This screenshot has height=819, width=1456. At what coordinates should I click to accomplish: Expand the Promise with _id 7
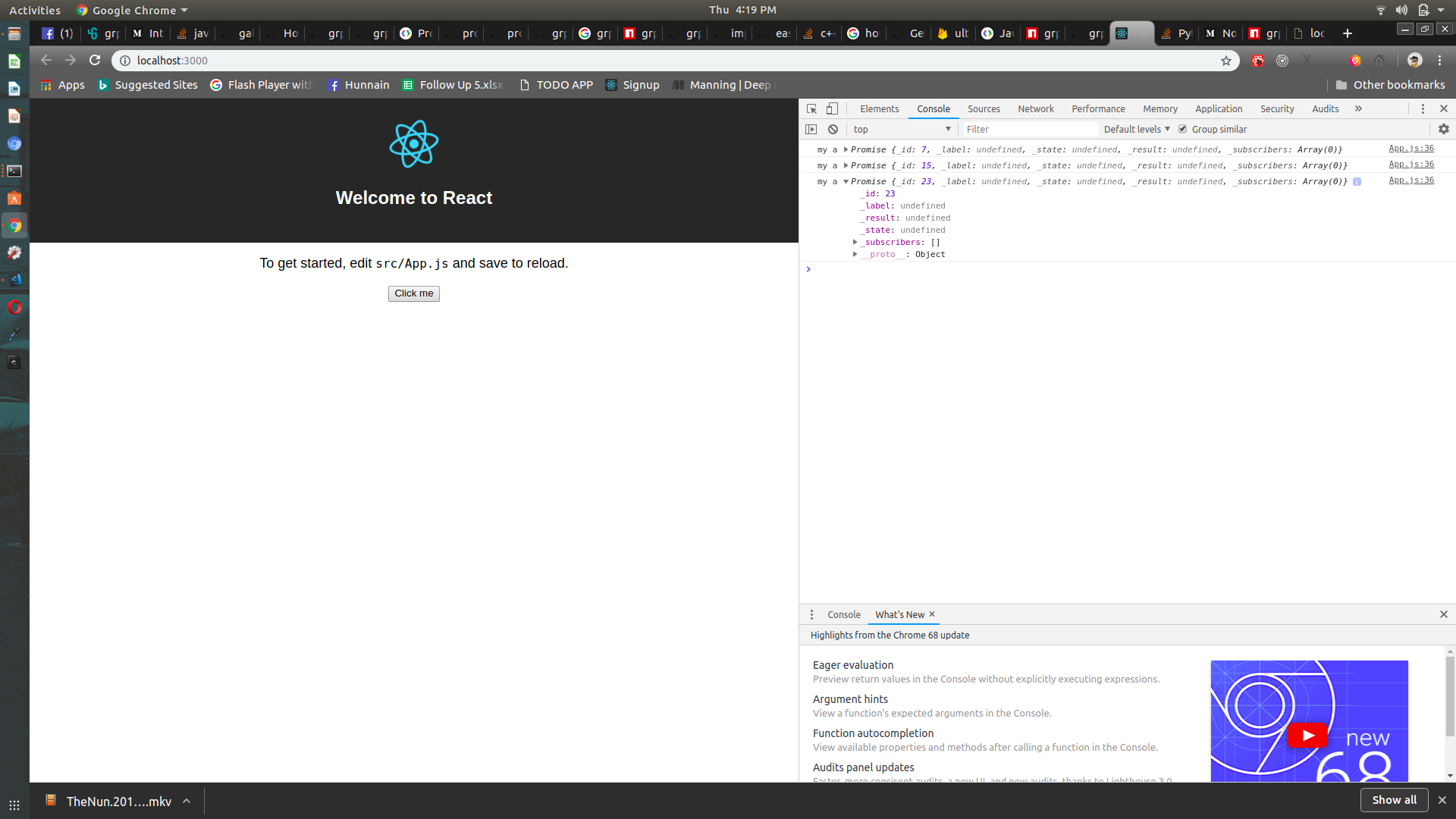846,149
